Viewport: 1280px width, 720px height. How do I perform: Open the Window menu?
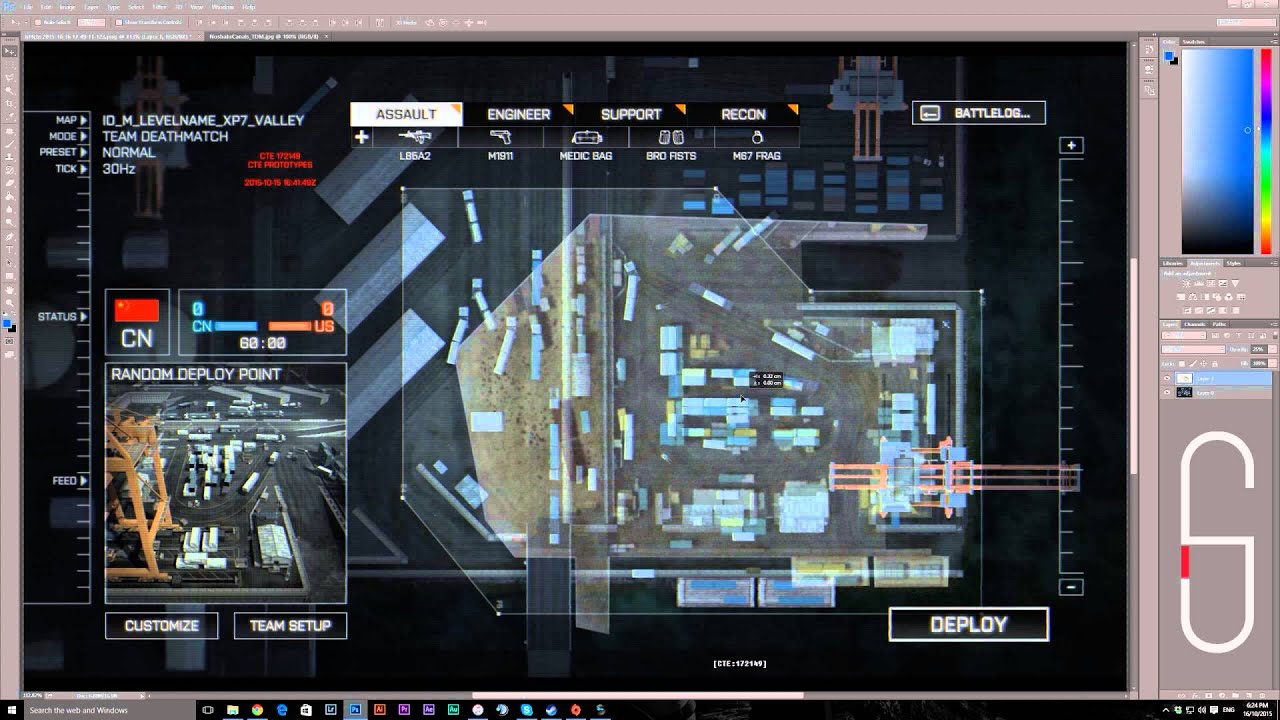pos(222,7)
